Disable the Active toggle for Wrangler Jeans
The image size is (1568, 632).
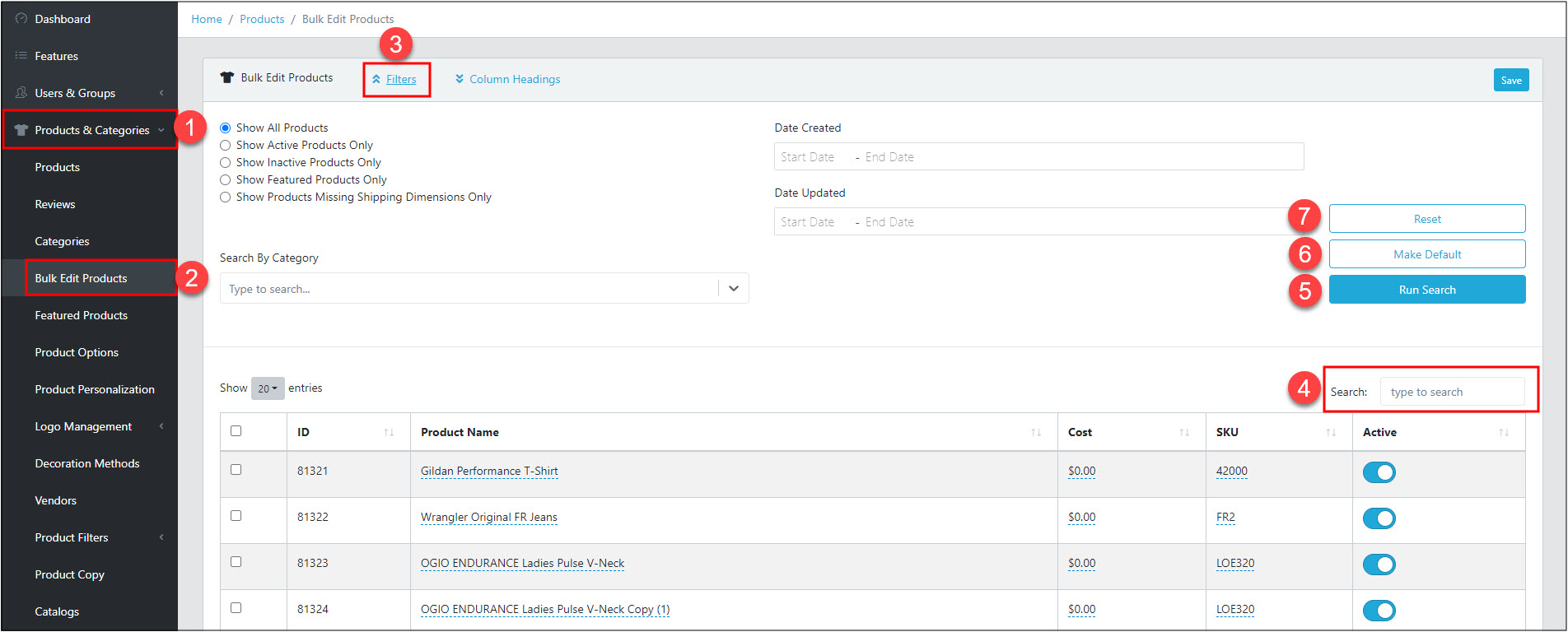[1379, 518]
